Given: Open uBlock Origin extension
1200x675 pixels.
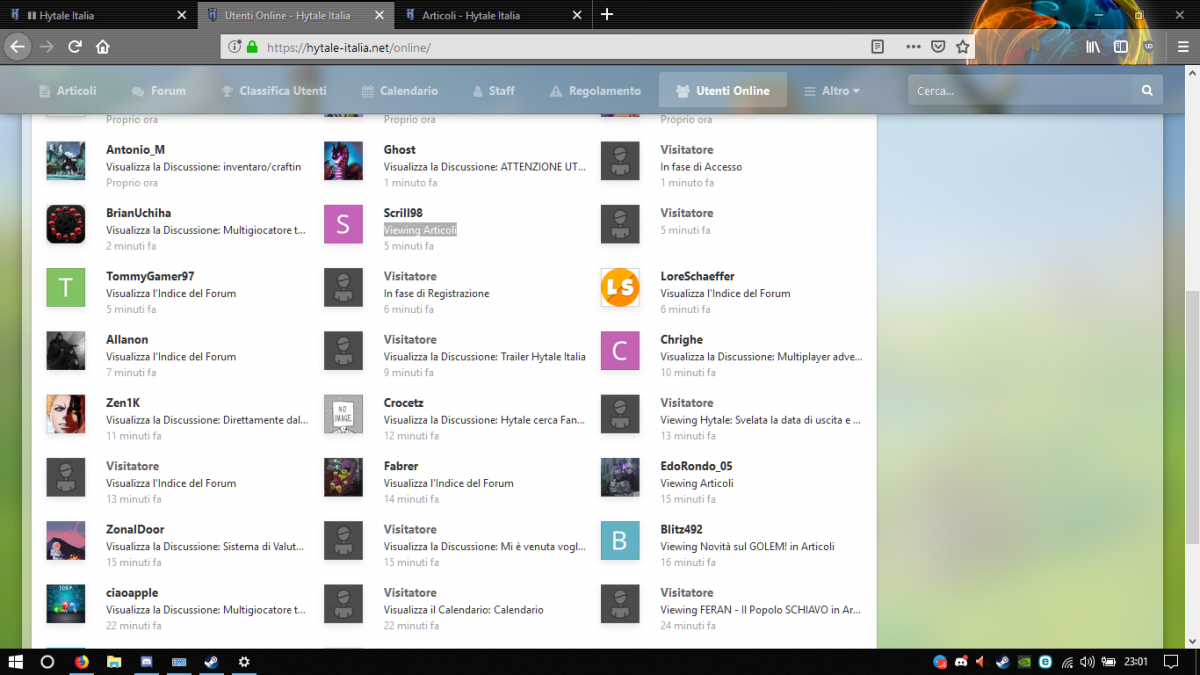Looking at the screenshot, I should 1148,46.
